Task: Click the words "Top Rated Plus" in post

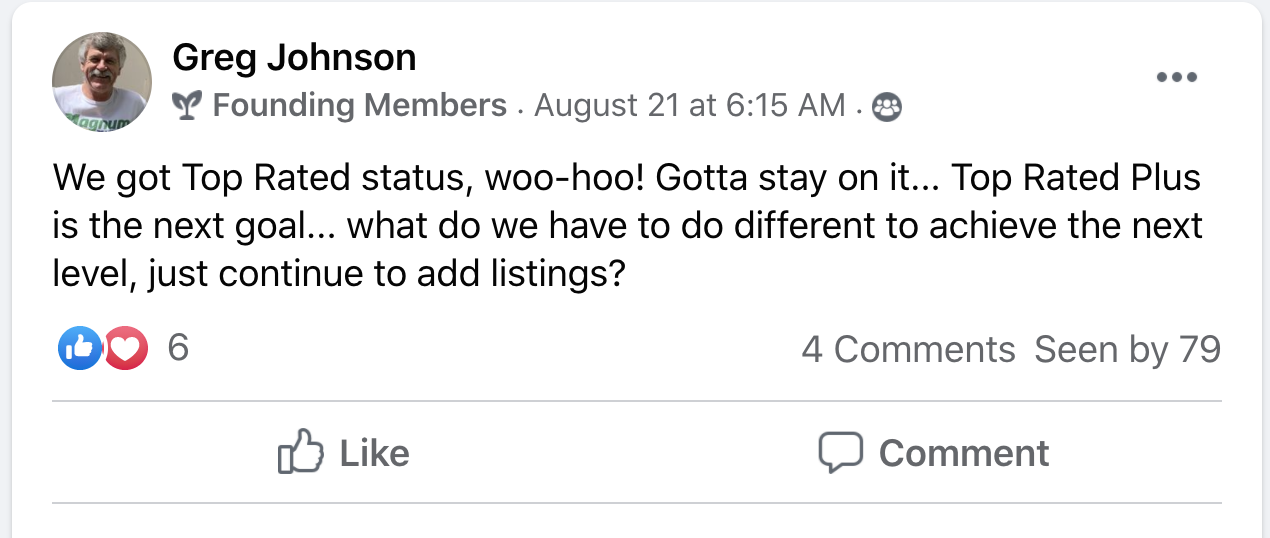Action: [1075, 179]
